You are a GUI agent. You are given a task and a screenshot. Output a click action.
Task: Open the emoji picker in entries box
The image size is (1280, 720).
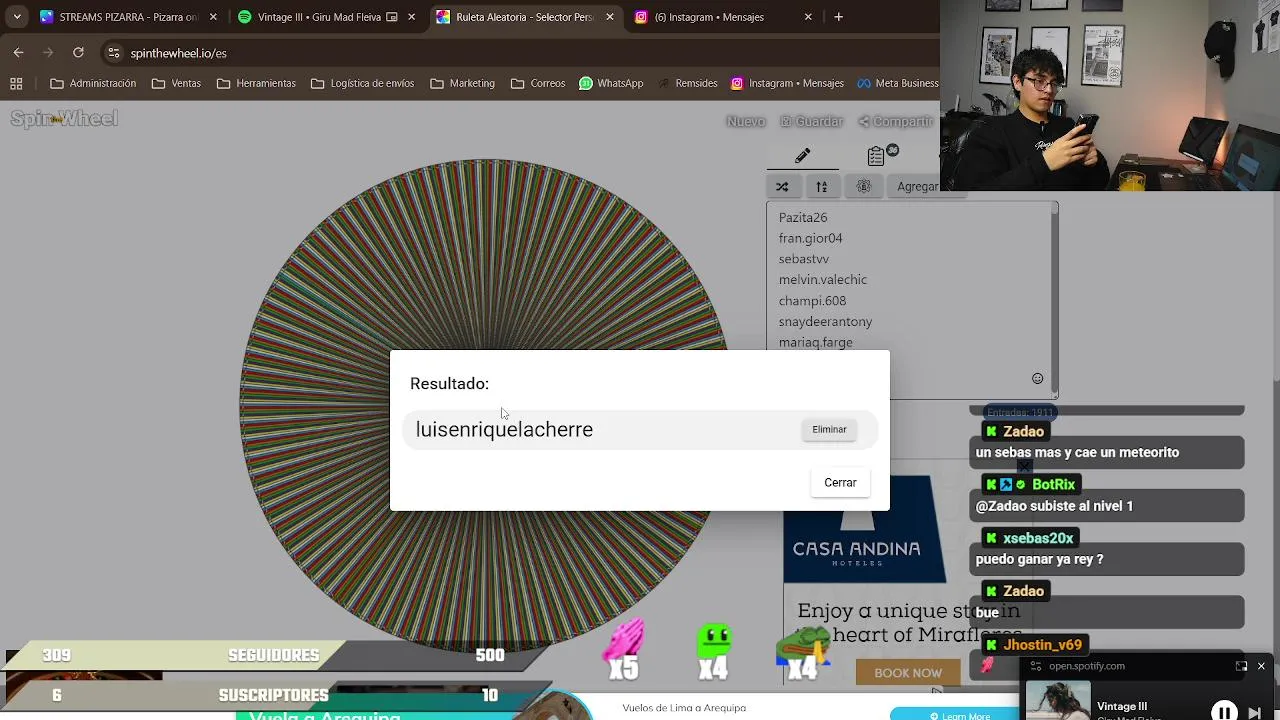tap(1037, 378)
